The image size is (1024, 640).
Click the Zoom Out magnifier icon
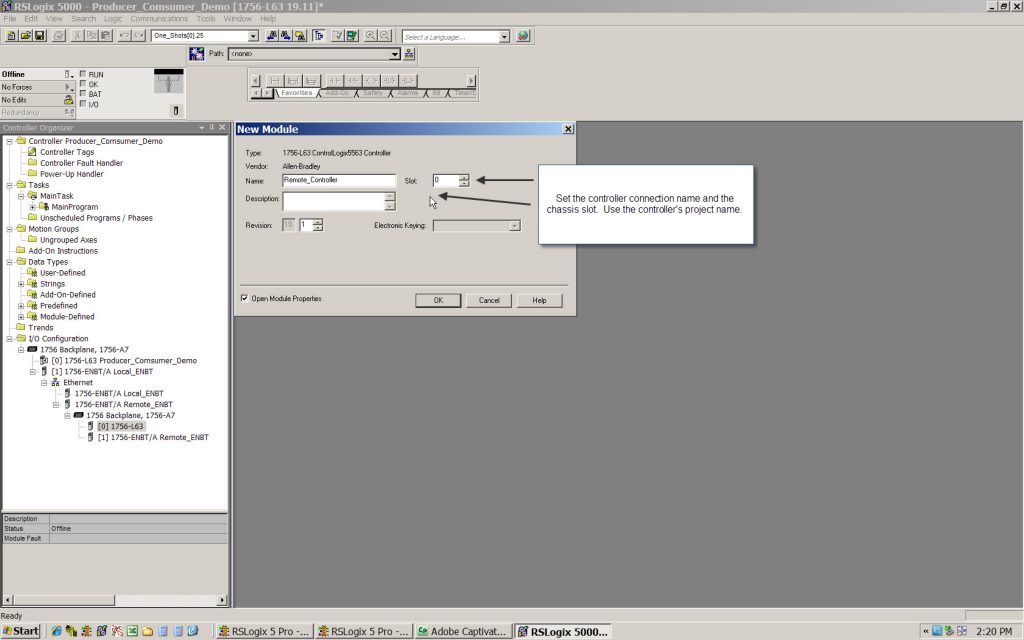point(385,36)
